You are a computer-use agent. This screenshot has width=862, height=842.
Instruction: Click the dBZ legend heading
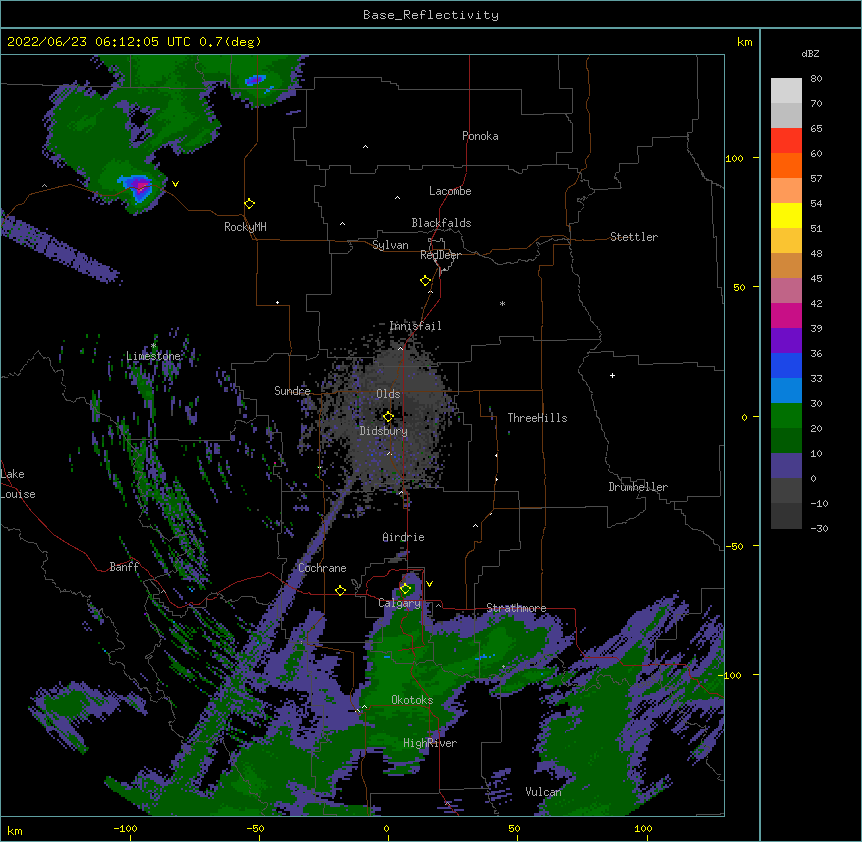810,54
